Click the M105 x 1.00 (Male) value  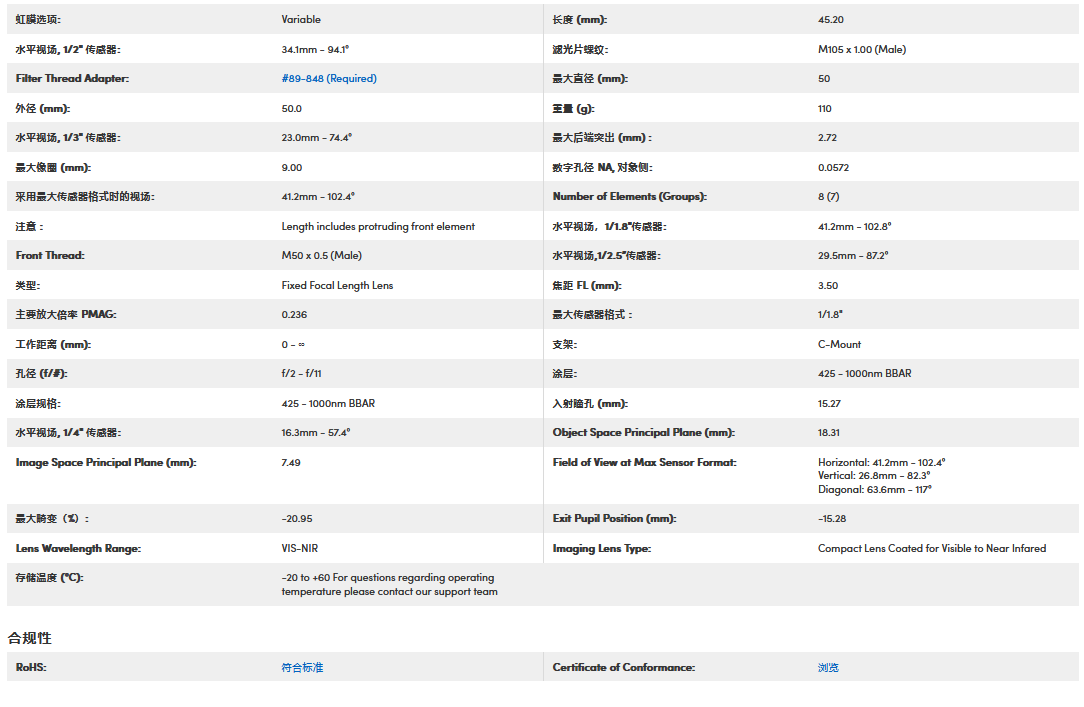(861, 49)
